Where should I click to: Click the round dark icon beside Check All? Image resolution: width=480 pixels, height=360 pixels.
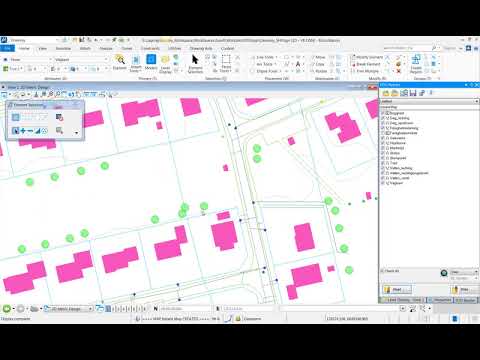pos(444,273)
